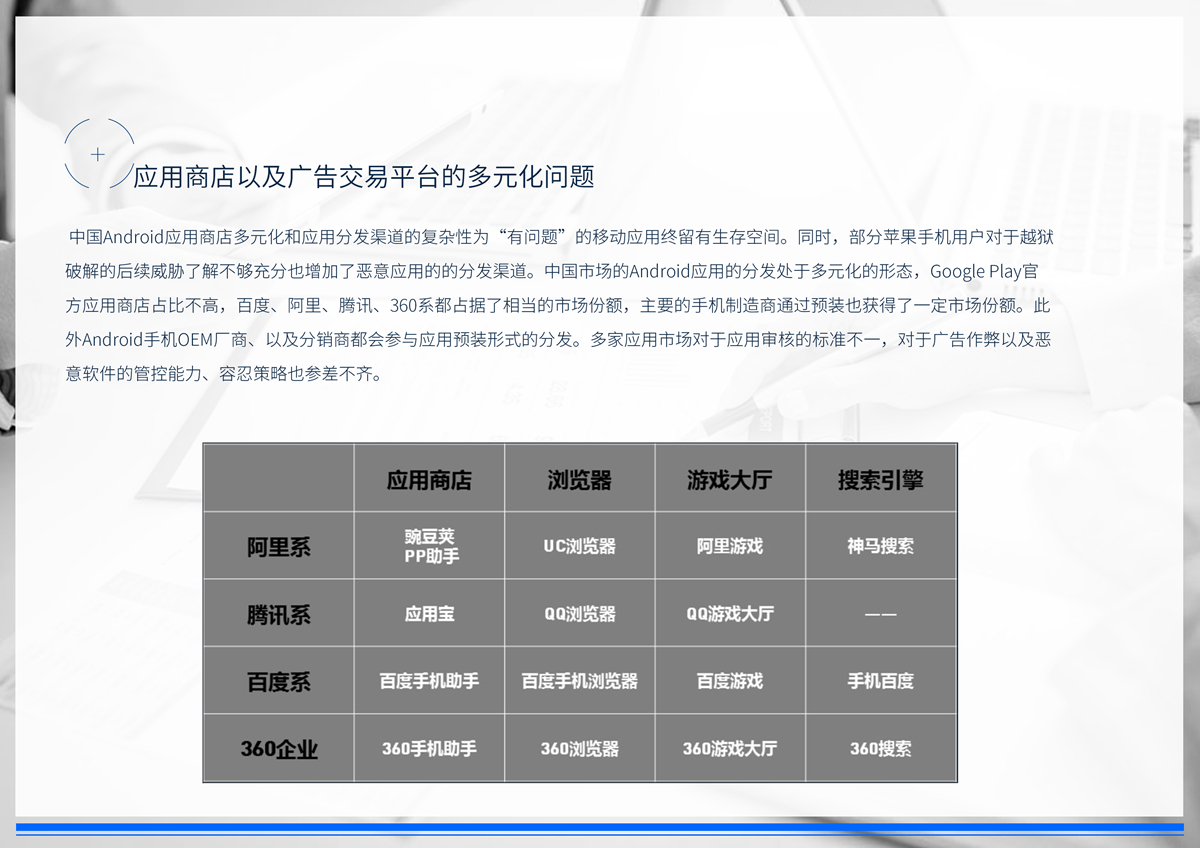The image size is (1200, 848).
Task: Click the plus icon inside the circle
Action: [x=98, y=154]
